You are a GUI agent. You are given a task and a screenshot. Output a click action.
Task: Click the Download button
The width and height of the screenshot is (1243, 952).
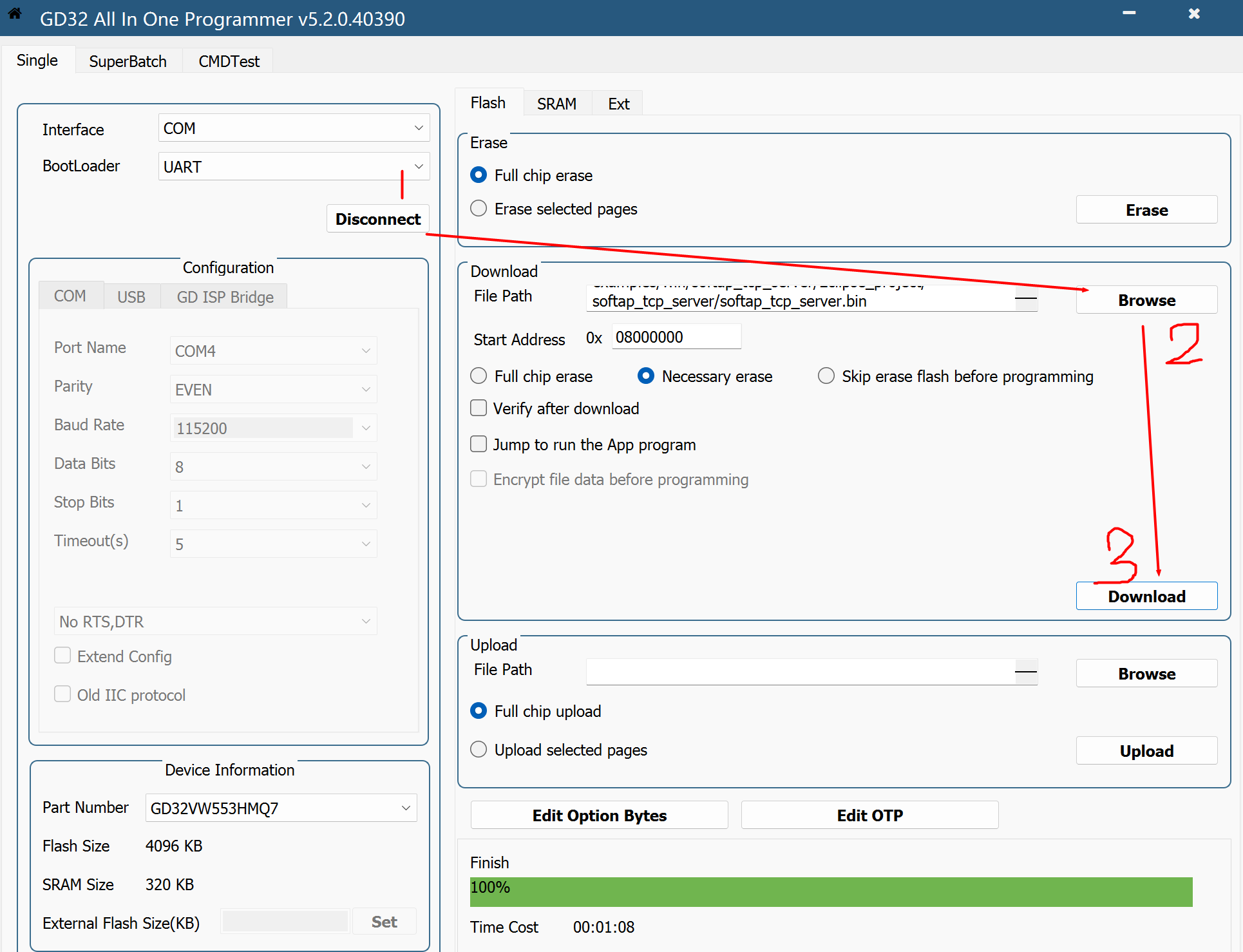(1147, 596)
